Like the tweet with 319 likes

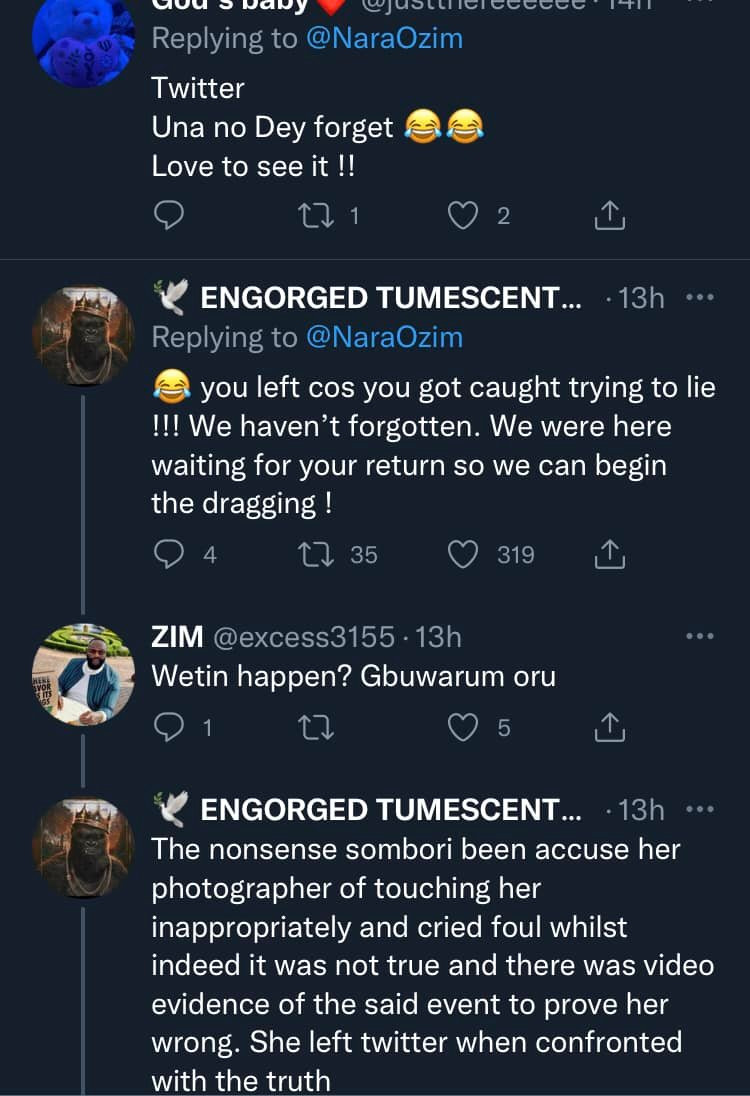(x=463, y=554)
